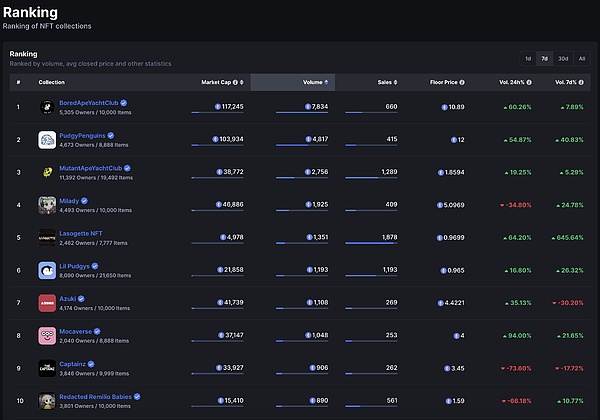Click the PudgyPenguins volume progress bar
Viewport: 600px width, 420px height.
pos(302,146)
